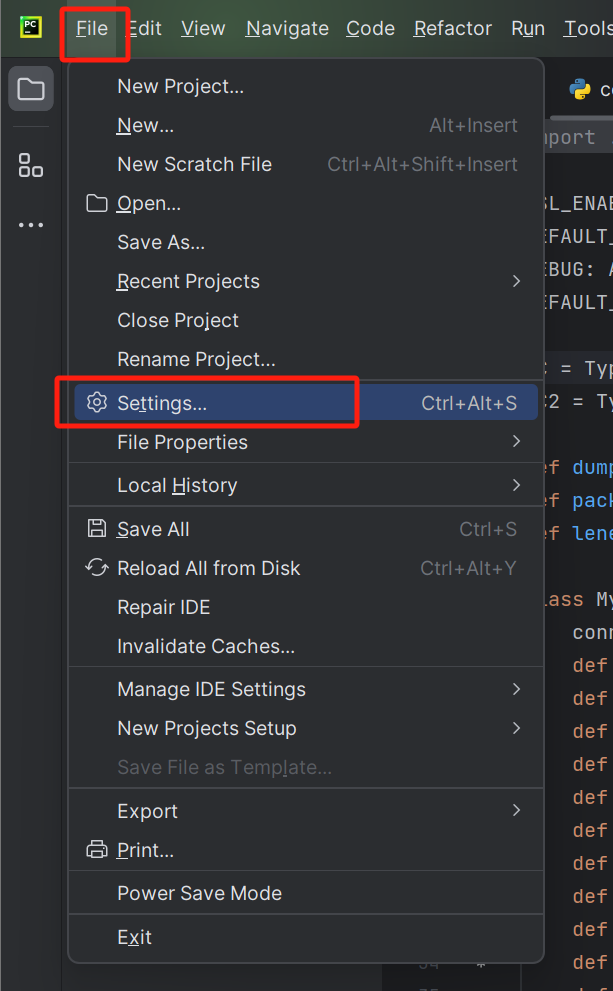
Task: Click the Open folder icon in menu
Action: [97, 203]
